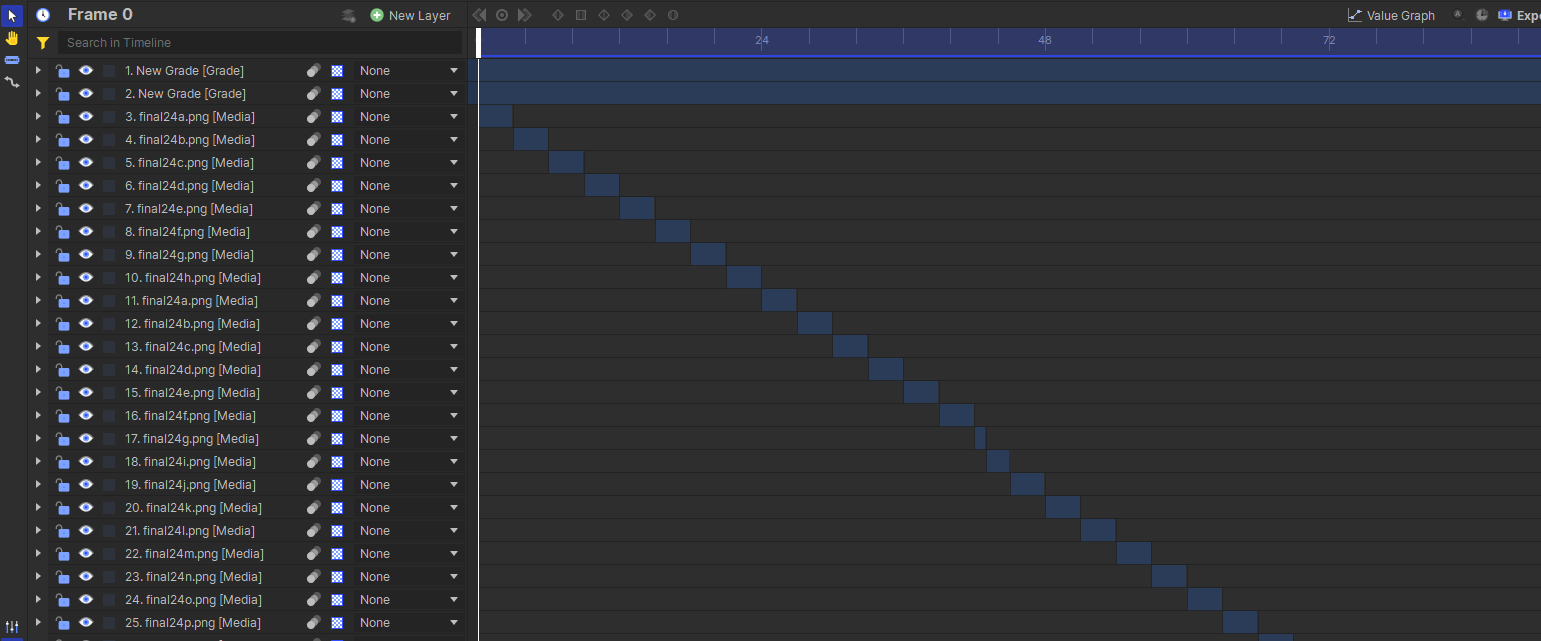The width and height of the screenshot is (1541, 641).
Task: Activate the hand pan tool
Action: click(12, 38)
